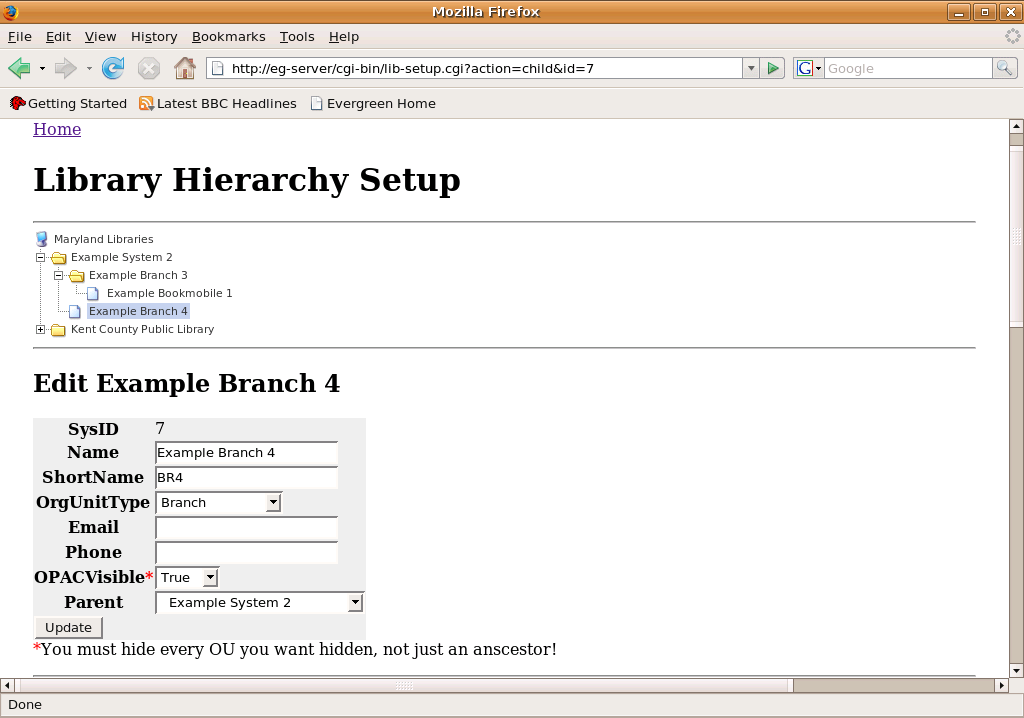Click the Update button
The height and width of the screenshot is (718, 1024).
click(x=68, y=627)
